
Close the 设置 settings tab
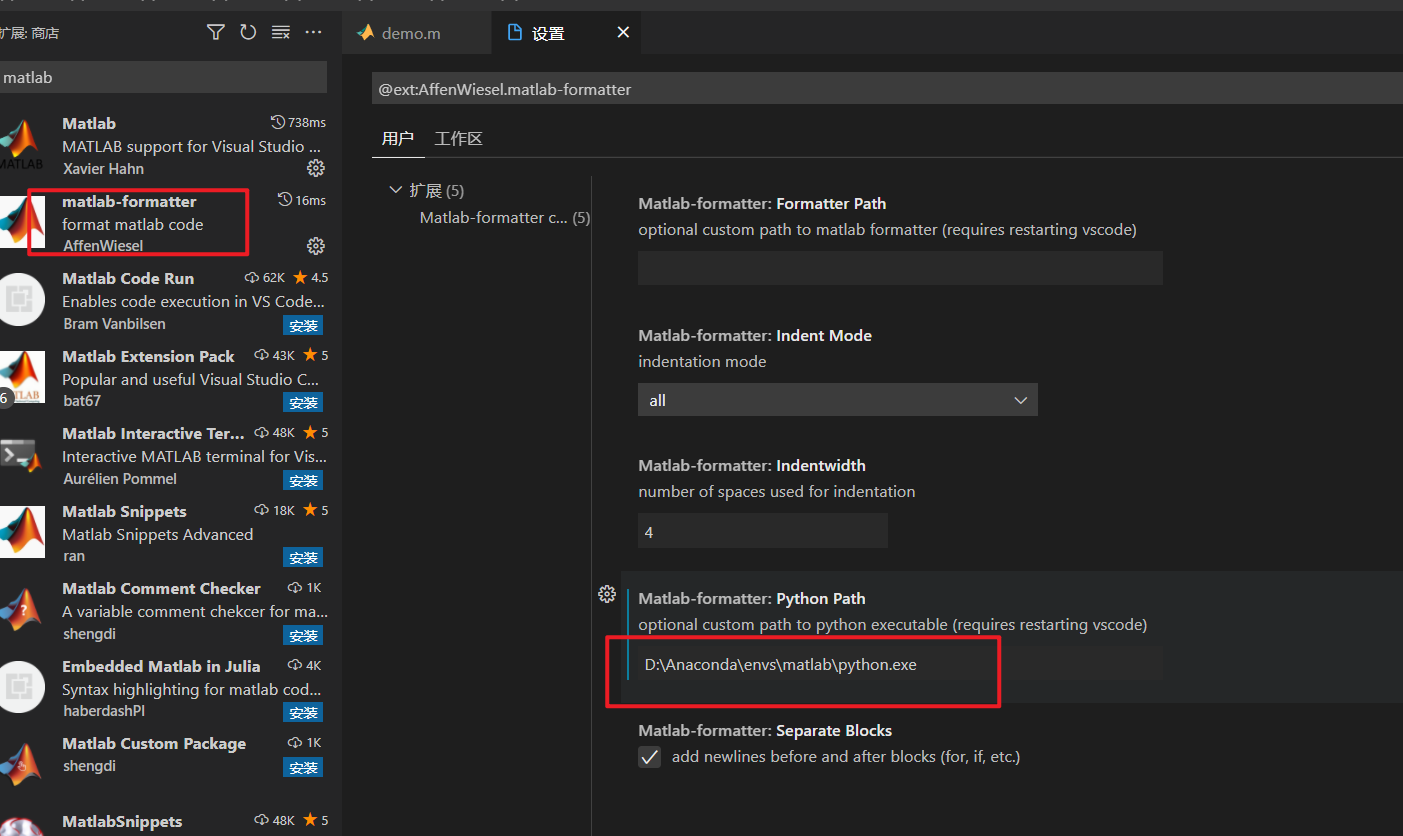[623, 33]
